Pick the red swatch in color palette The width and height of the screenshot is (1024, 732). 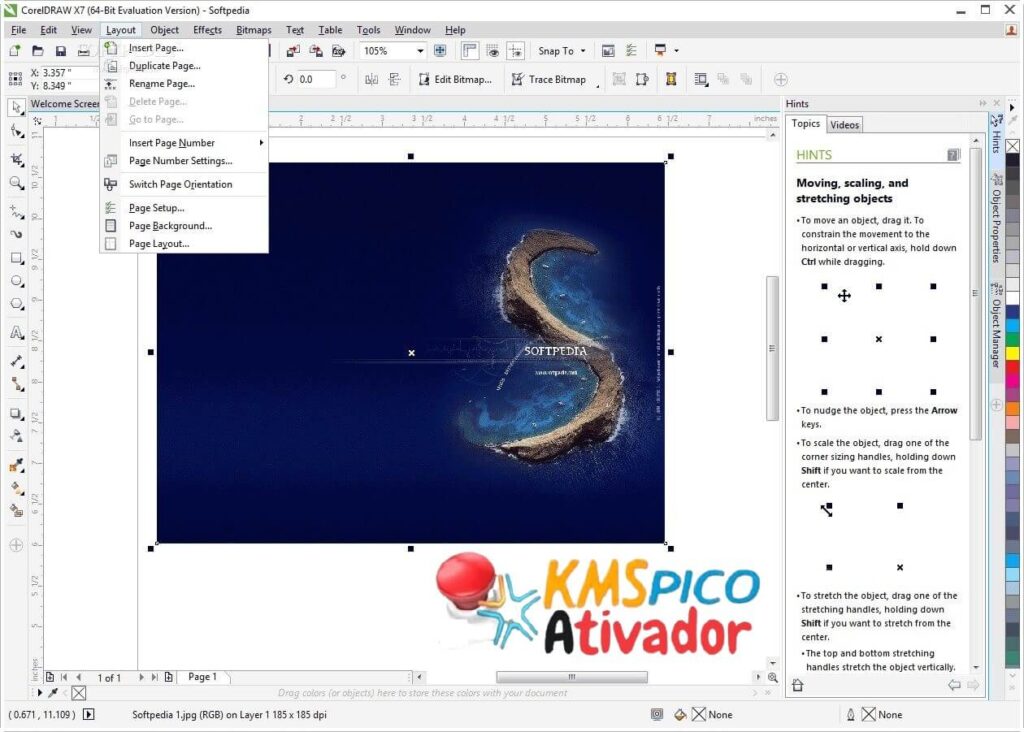tap(1012, 368)
